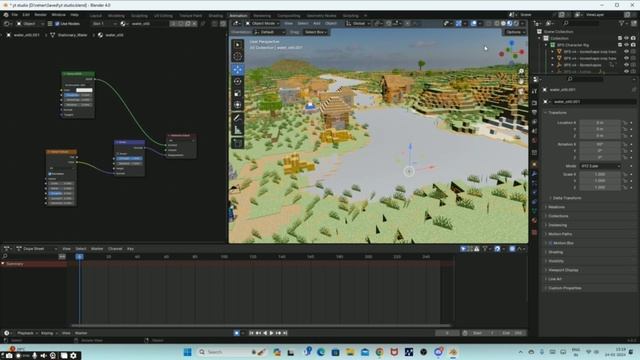Click the Windows taskbar Search box
The width and height of the screenshot is (640, 360).
pyautogui.click(x=231, y=352)
